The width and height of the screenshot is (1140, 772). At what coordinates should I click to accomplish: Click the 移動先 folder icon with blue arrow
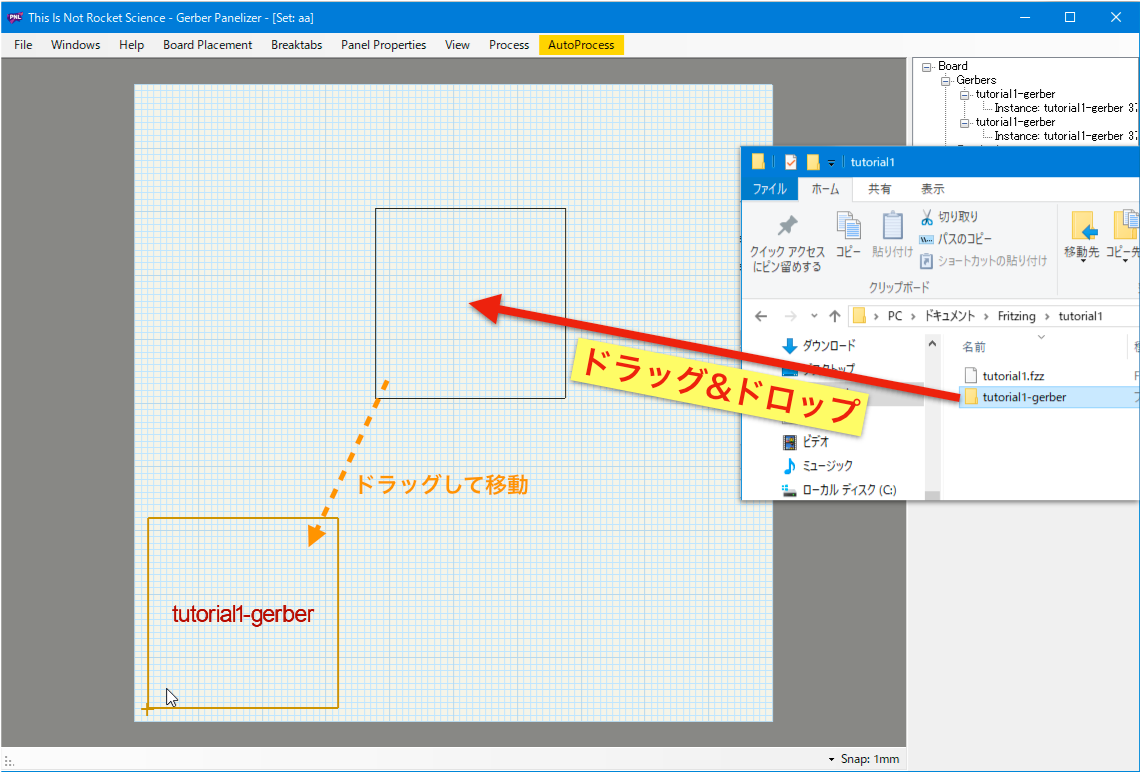click(x=1083, y=226)
